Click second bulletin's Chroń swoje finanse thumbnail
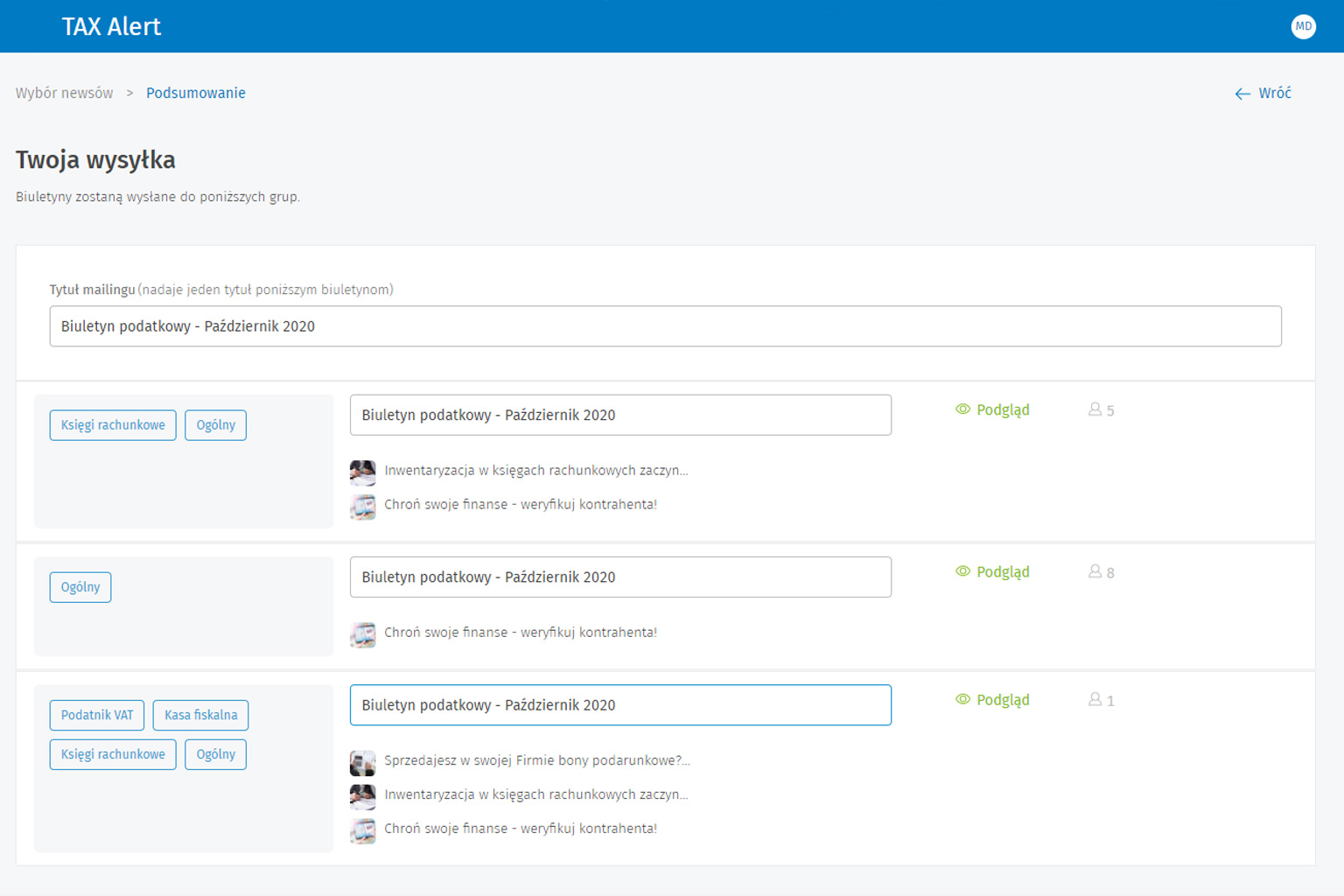Image resolution: width=1344 pixels, height=896 pixels. [x=363, y=634]
